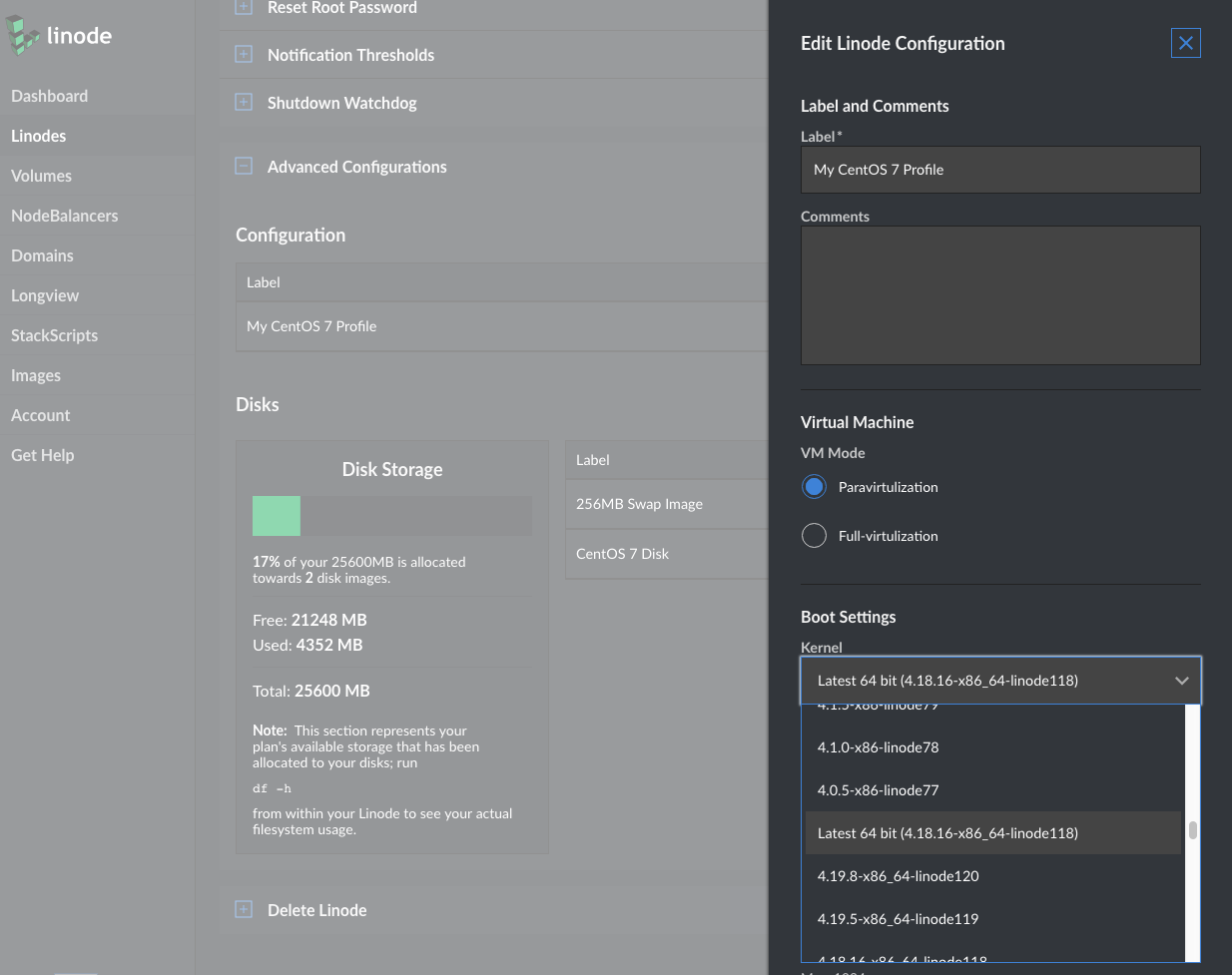This screenshot has height=975, width=1232.
Task: Expand Reset Root Password plus icon
Action: point(244,7)
